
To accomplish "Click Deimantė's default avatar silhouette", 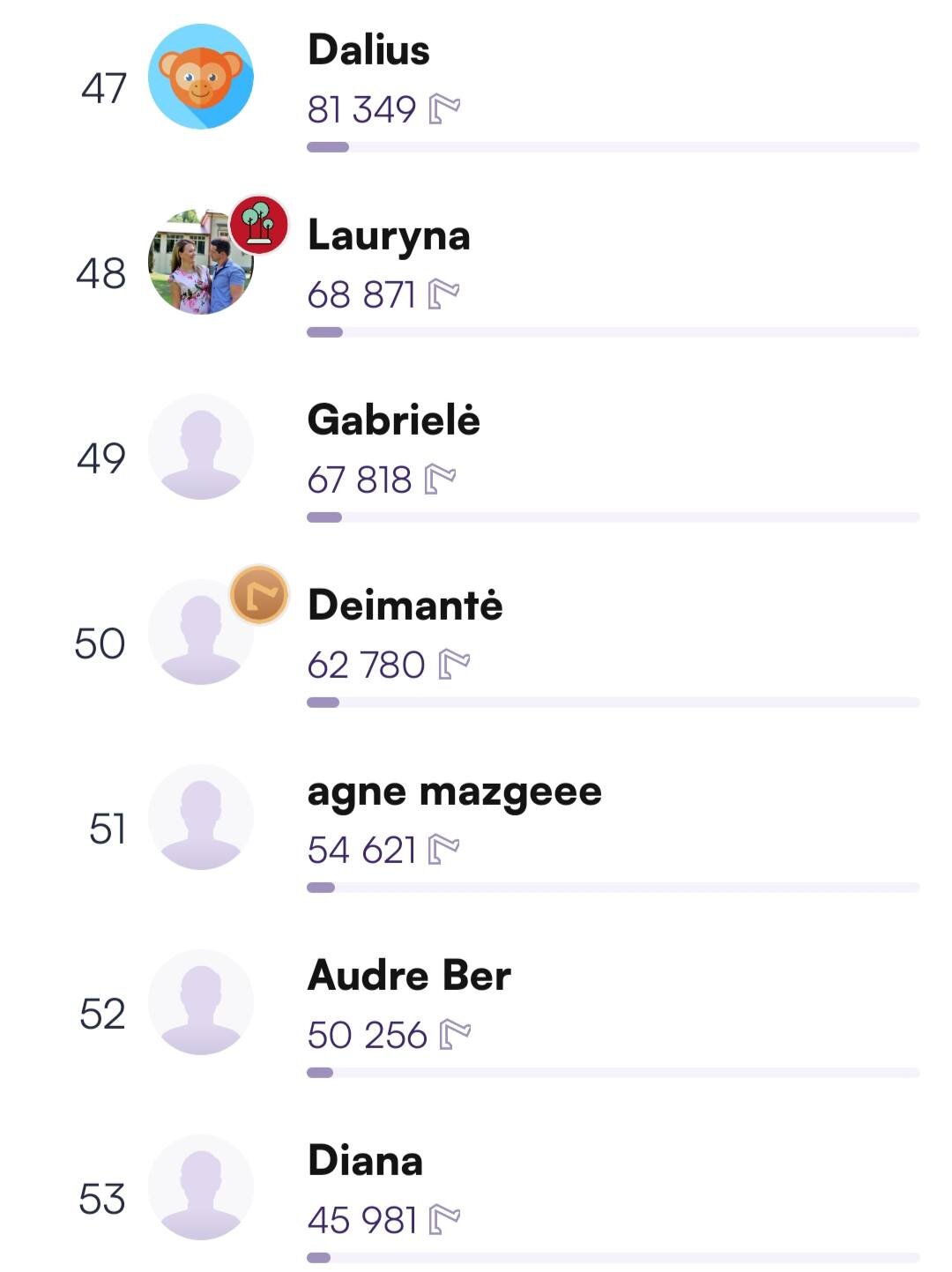I will [x=196, y=636].
